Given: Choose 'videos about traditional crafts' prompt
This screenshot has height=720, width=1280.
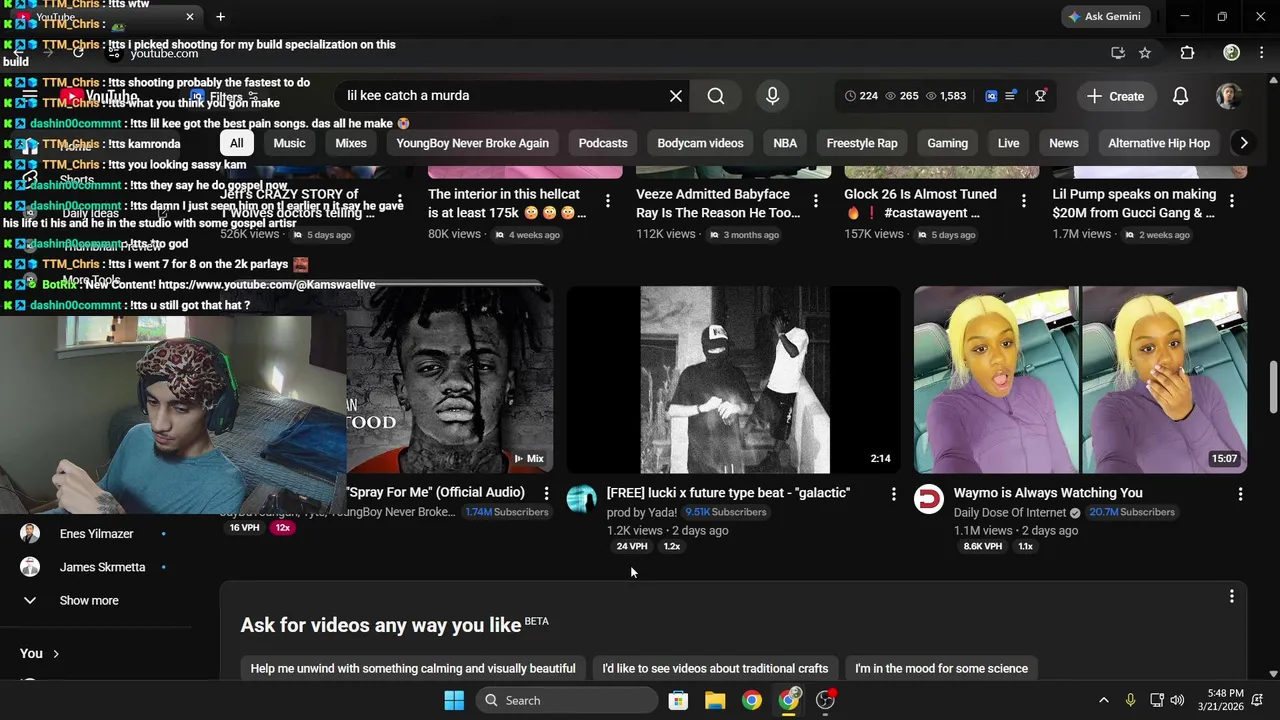Looking at the screenshot, I should [715, 668].
